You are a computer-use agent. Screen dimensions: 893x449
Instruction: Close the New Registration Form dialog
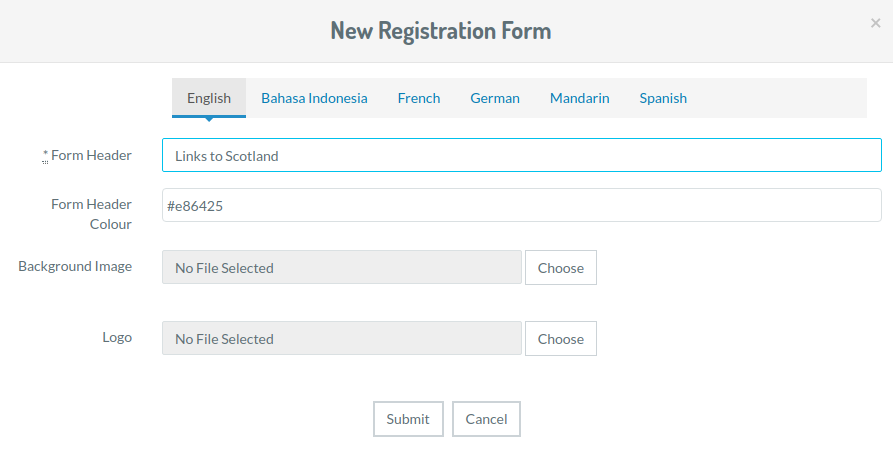pos(875,23)
